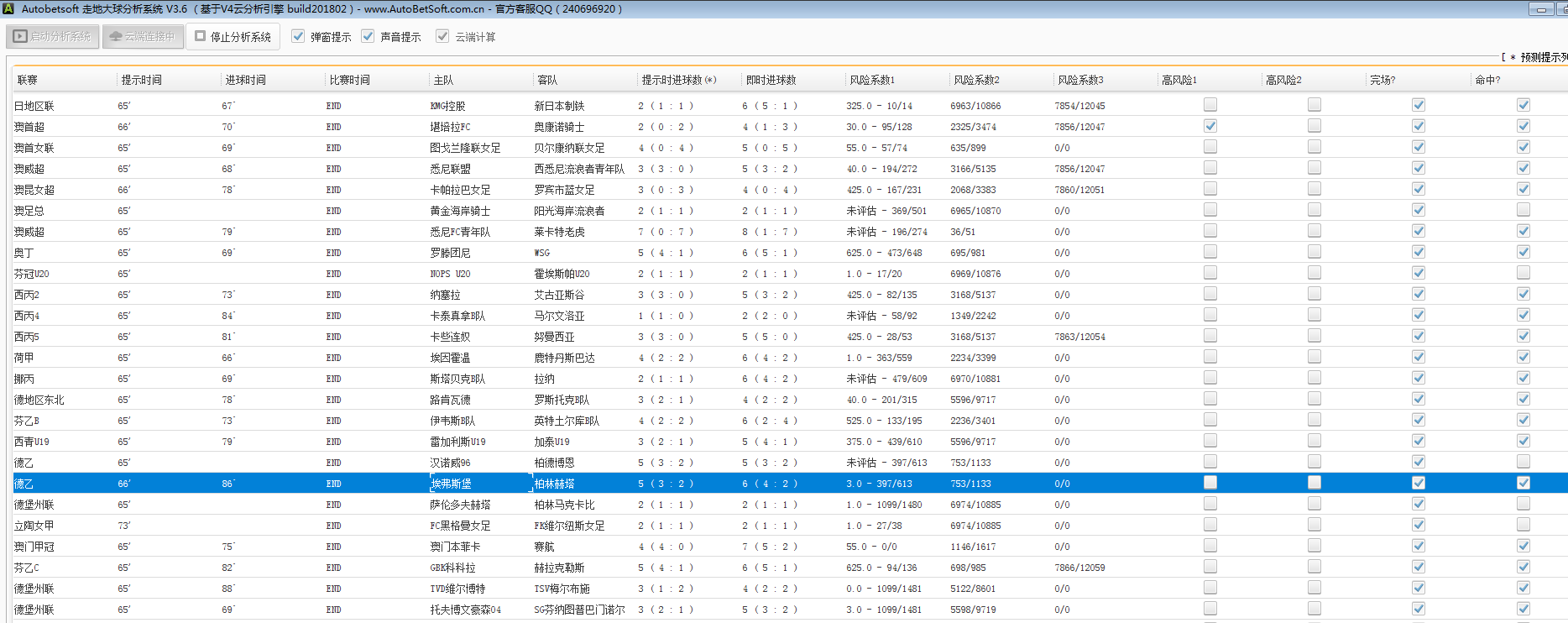Select the highlighted 埃弗斯堡 home team cell

452,484
